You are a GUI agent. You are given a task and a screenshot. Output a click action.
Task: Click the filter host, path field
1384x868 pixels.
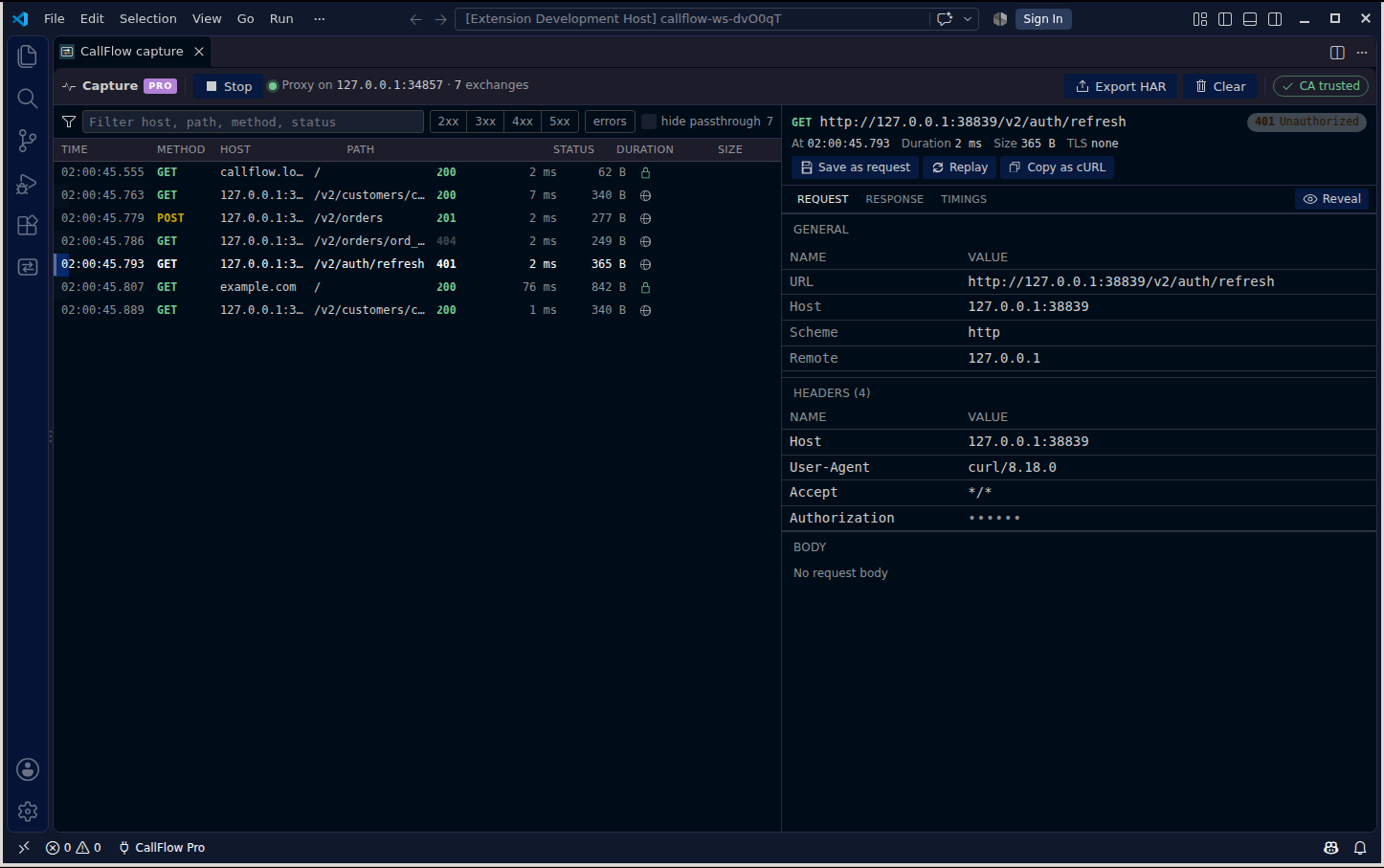[x=253, y=122]
